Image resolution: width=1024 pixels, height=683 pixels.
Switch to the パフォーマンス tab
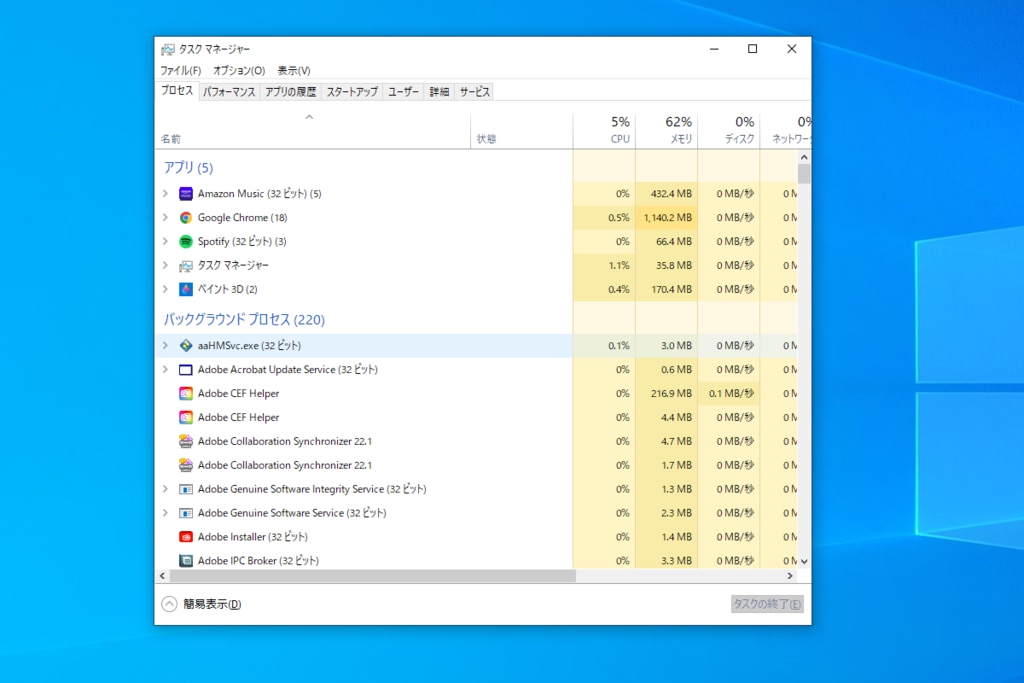229,92
